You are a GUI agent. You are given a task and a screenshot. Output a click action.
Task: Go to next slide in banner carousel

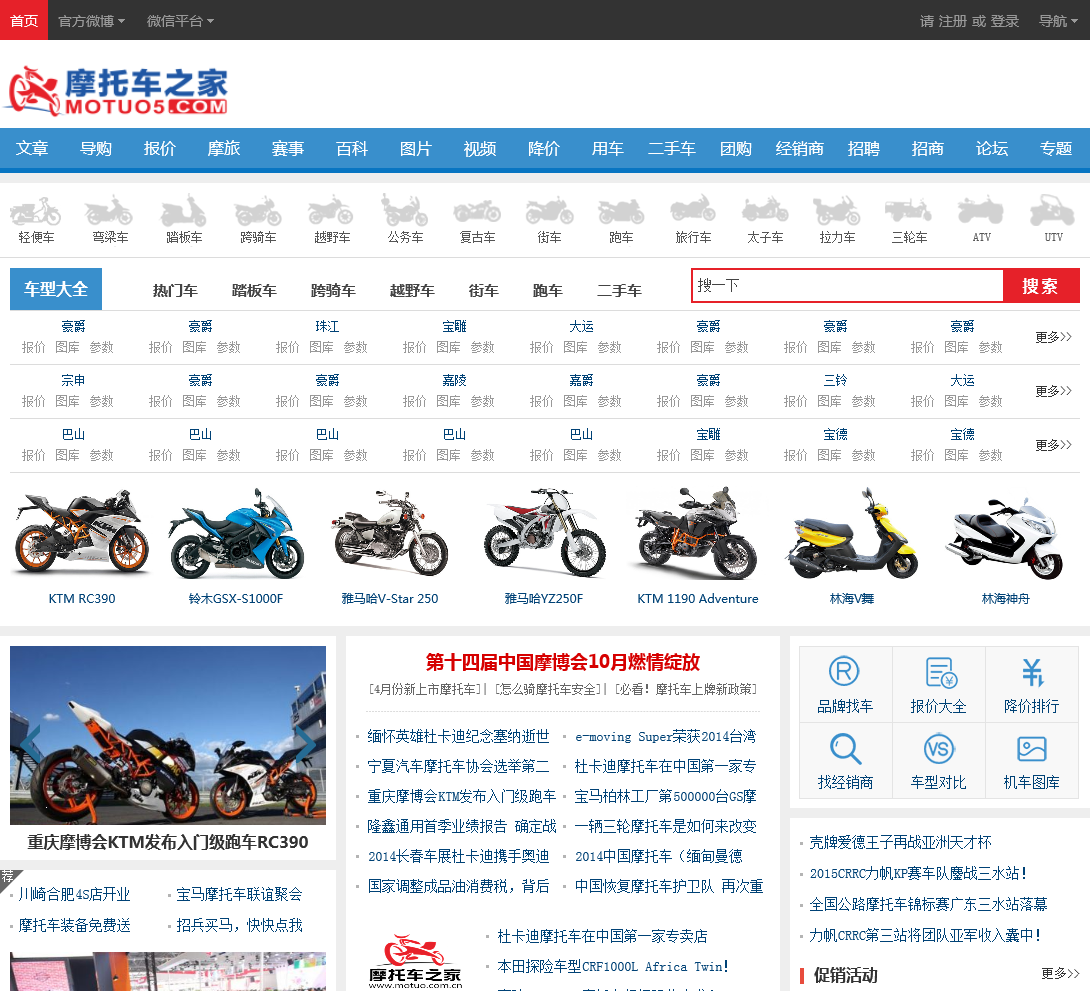tap(306, 742)
